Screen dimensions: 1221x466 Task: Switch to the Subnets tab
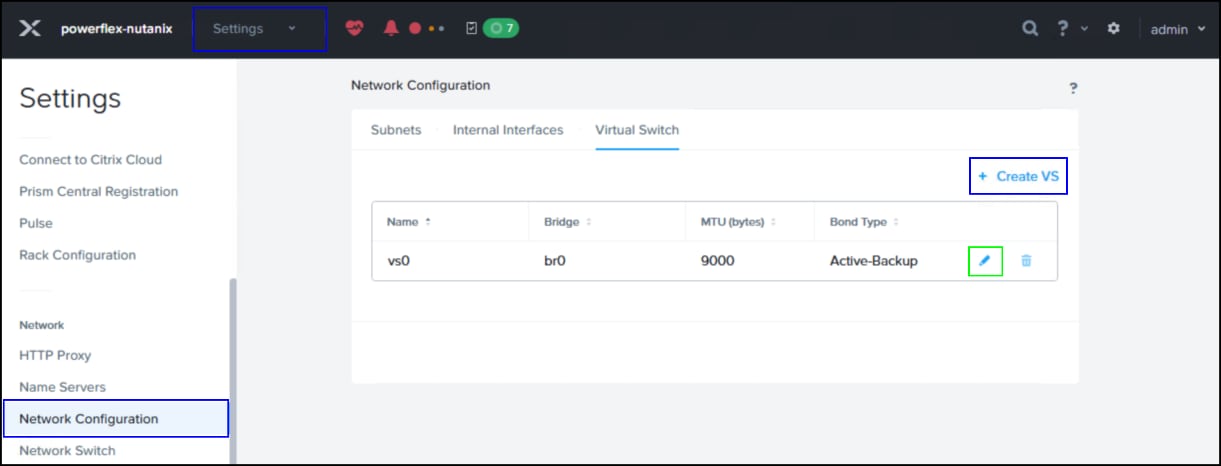coord(396,130)
